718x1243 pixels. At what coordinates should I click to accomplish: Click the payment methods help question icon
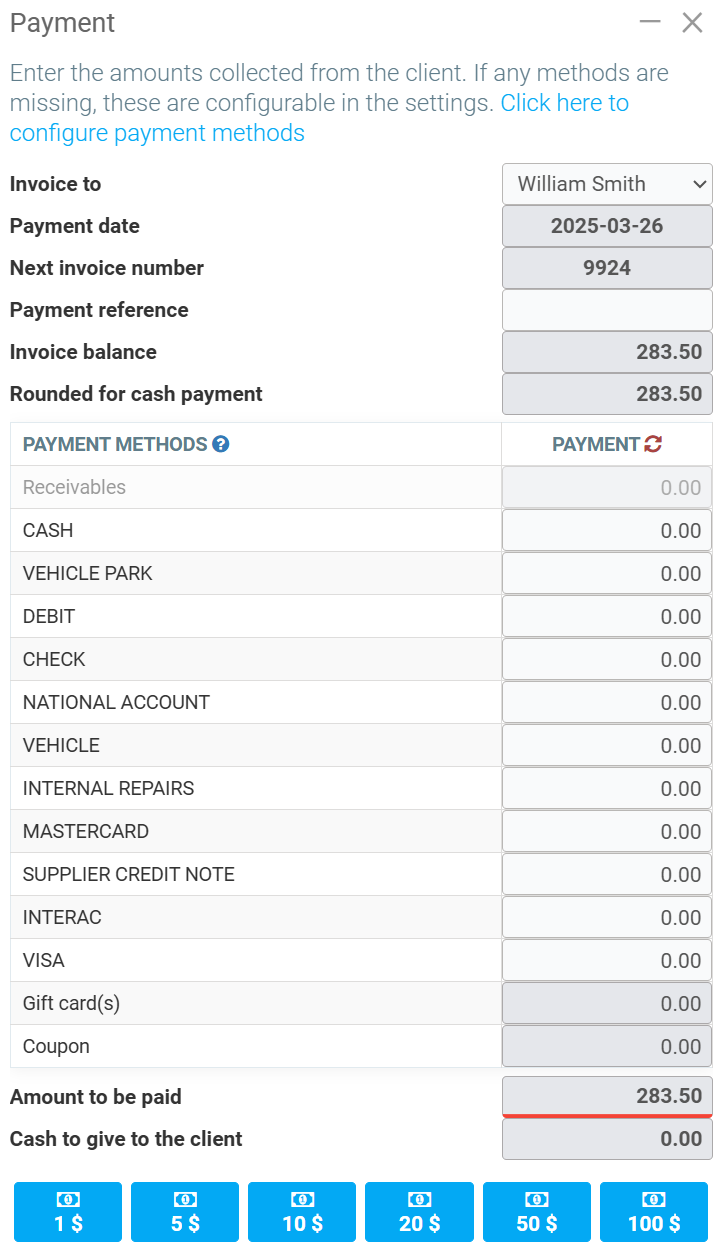coord(221,444)
